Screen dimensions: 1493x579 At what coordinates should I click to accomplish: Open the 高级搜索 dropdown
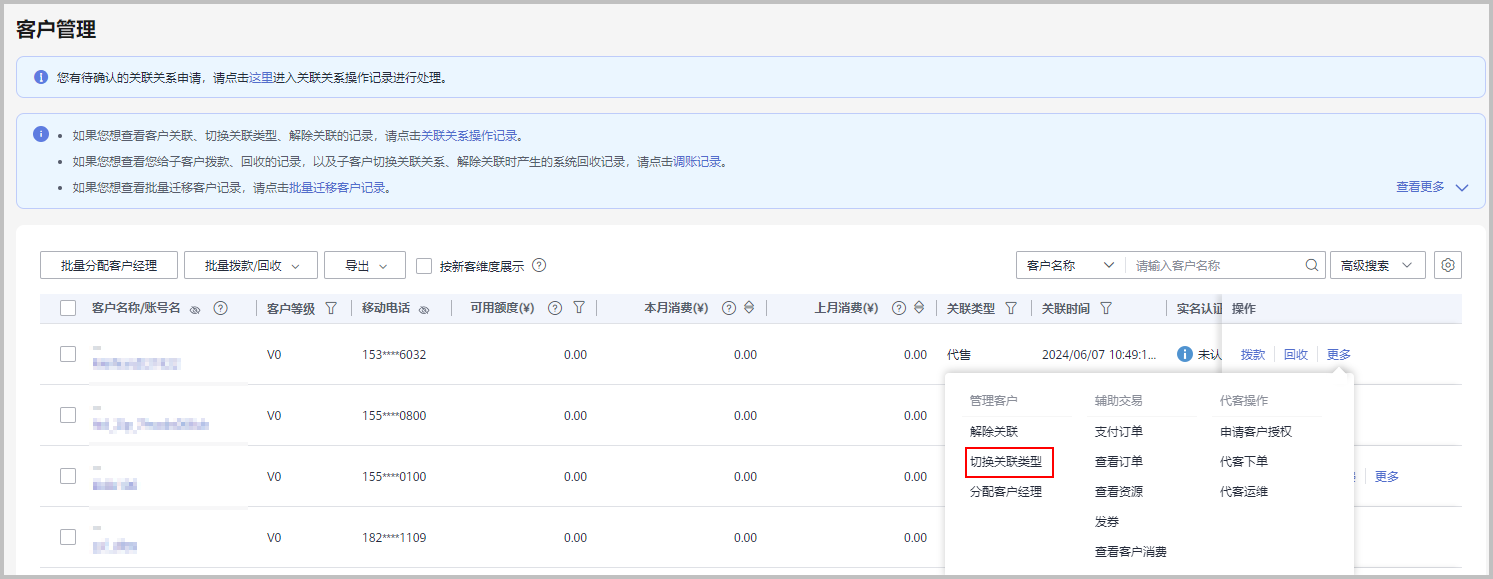[x=1376, y=266]
